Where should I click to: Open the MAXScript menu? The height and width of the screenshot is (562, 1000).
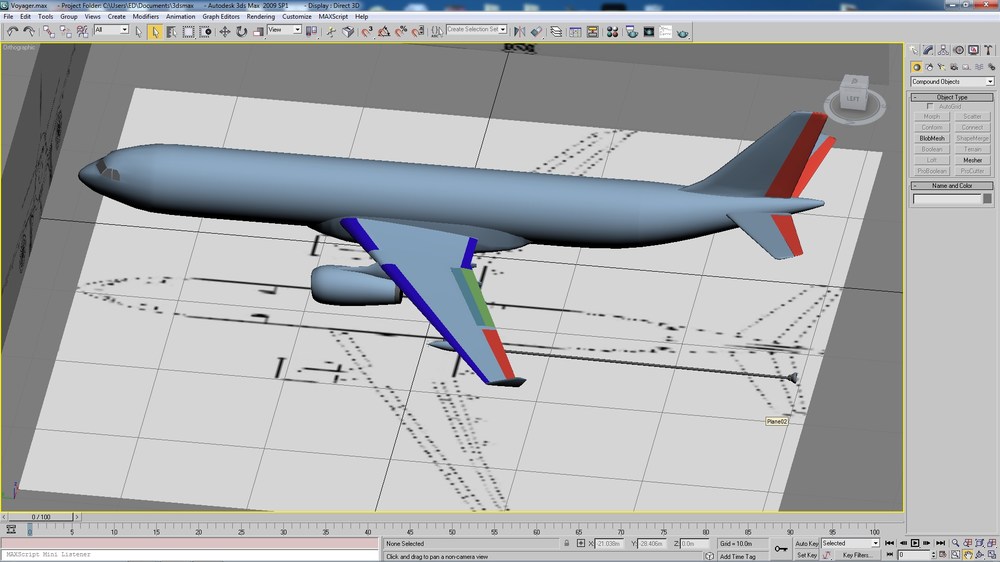[333, 17]
